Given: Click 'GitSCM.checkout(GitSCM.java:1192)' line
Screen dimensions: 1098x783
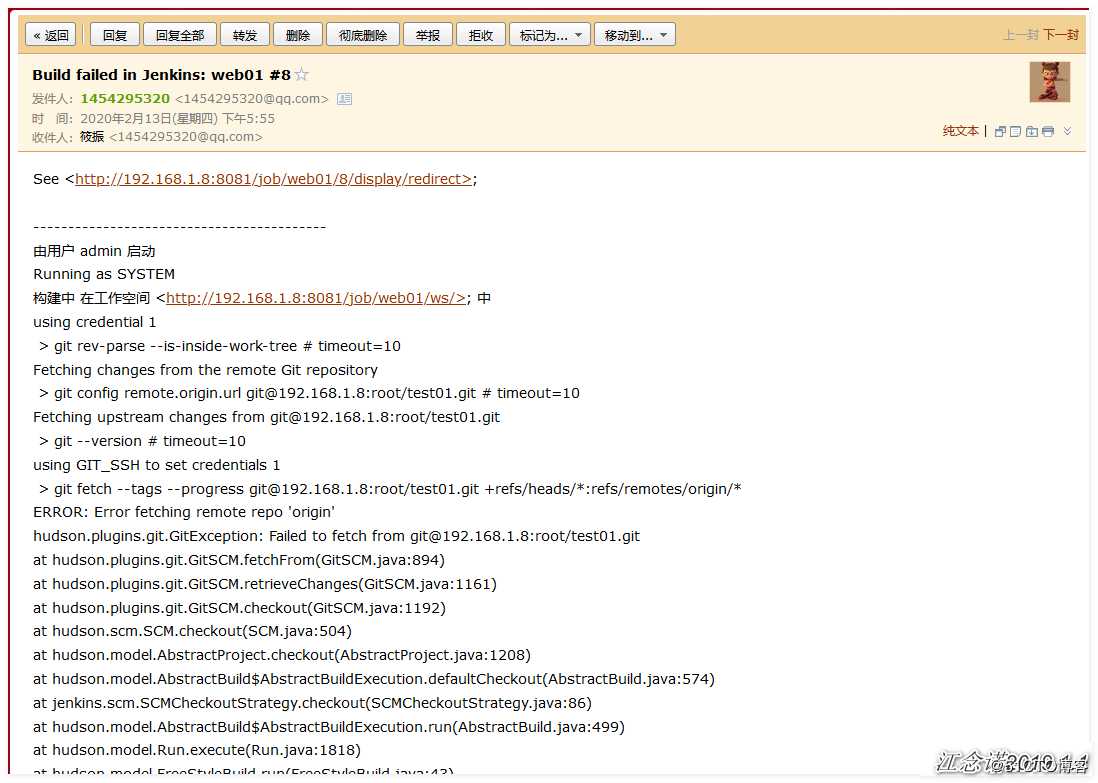Looking at the screenshot, I should coord(239,608).
